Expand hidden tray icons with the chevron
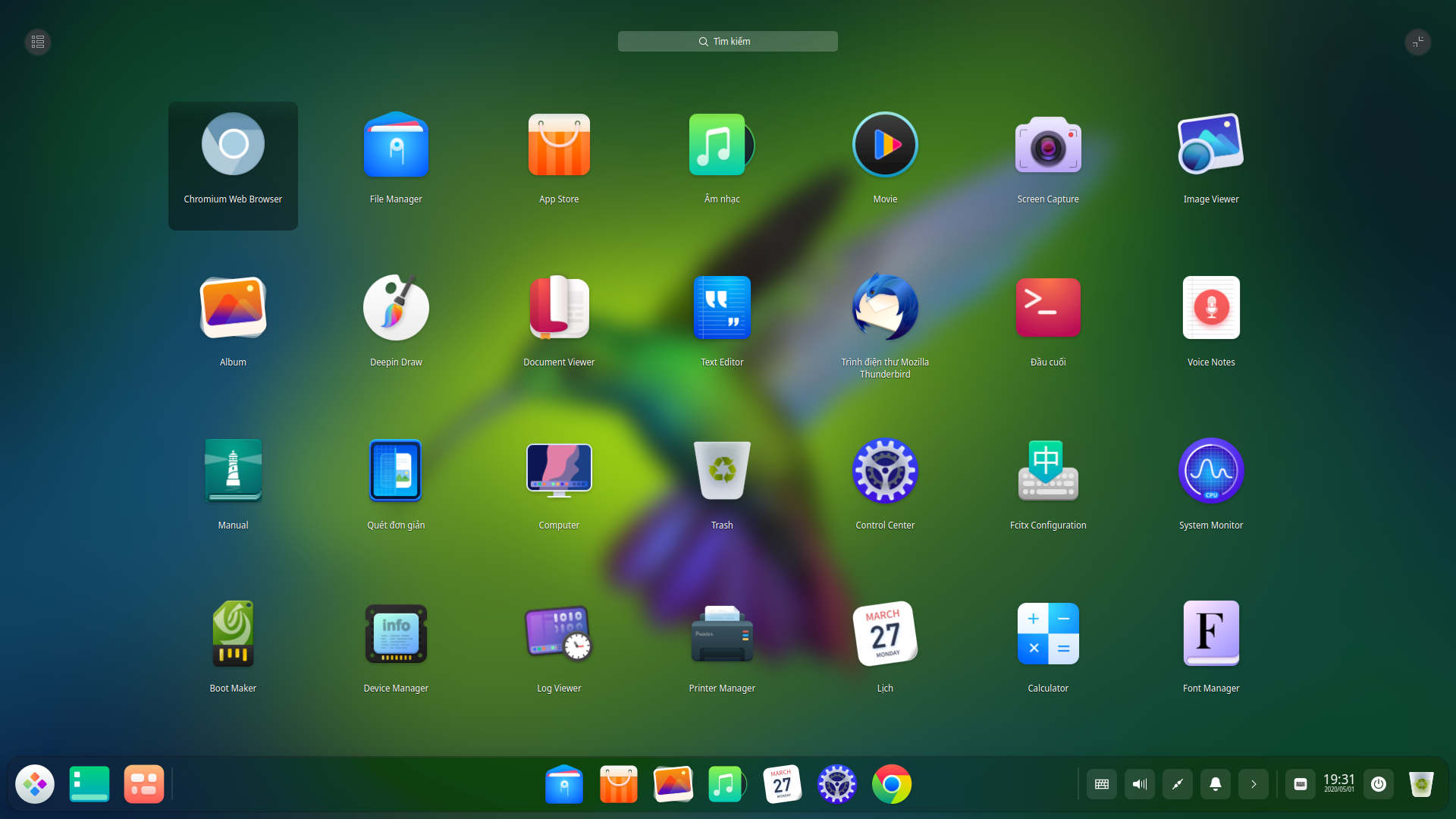The height and width of the screenshot is (819, 1456). [x=1254, y=784]
